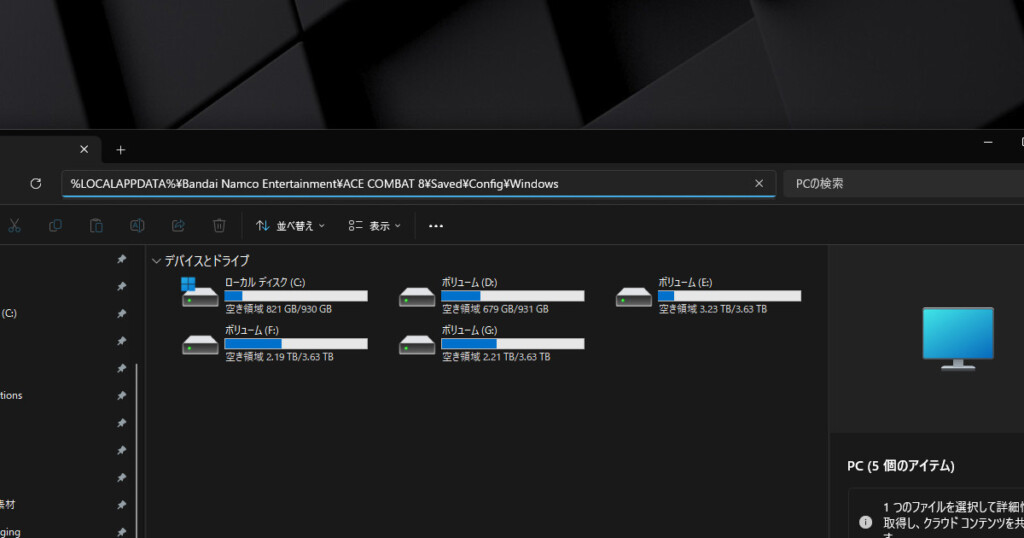Click the E: drive usage bar
Image resolution: width=1024 pixels, height=538 pixels.
pyautogui.click(x=729, y=296)
